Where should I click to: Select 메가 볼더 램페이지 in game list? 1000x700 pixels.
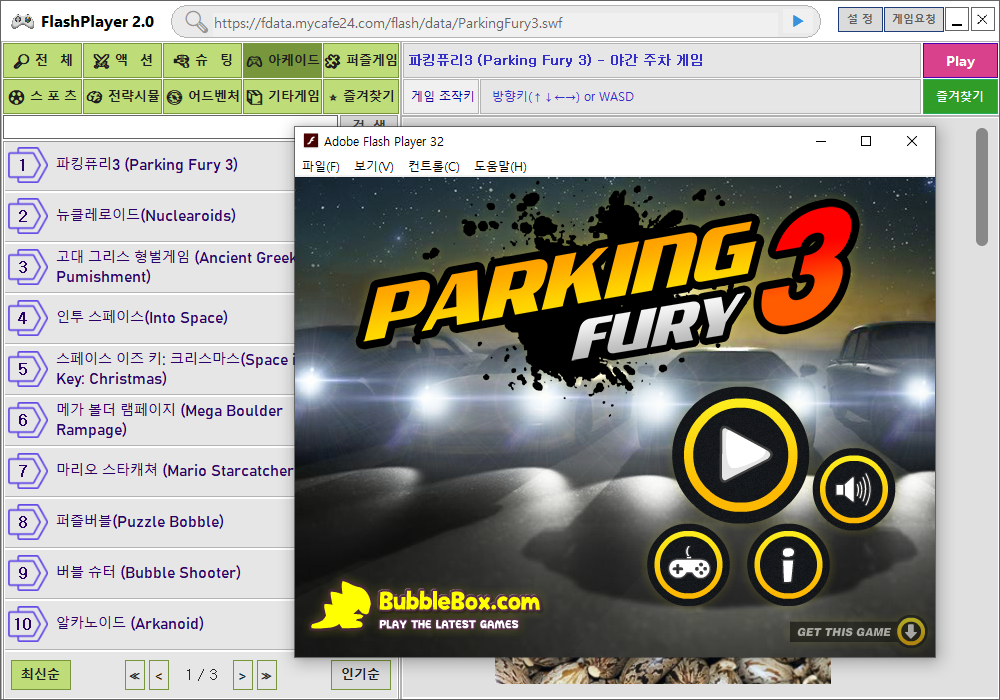(x=150, y=420)
